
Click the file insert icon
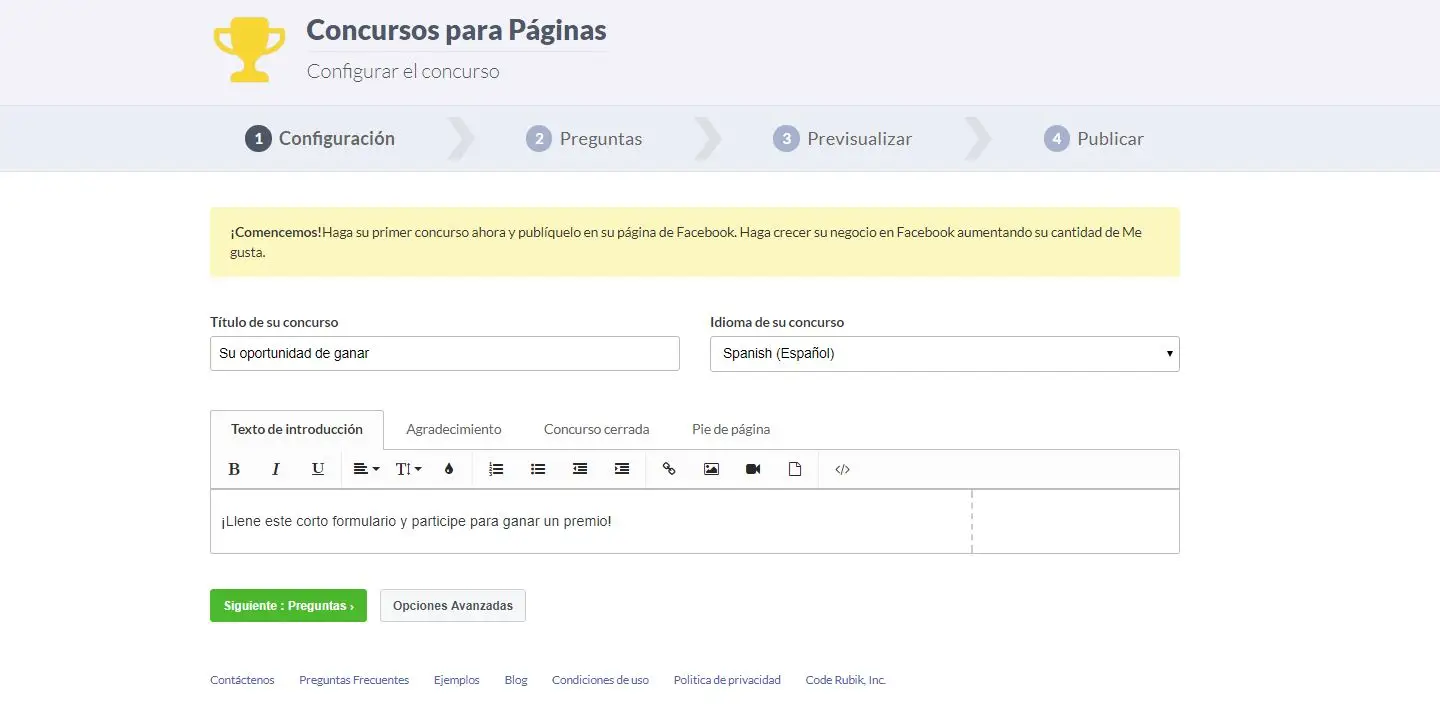(x=795, y=469)
